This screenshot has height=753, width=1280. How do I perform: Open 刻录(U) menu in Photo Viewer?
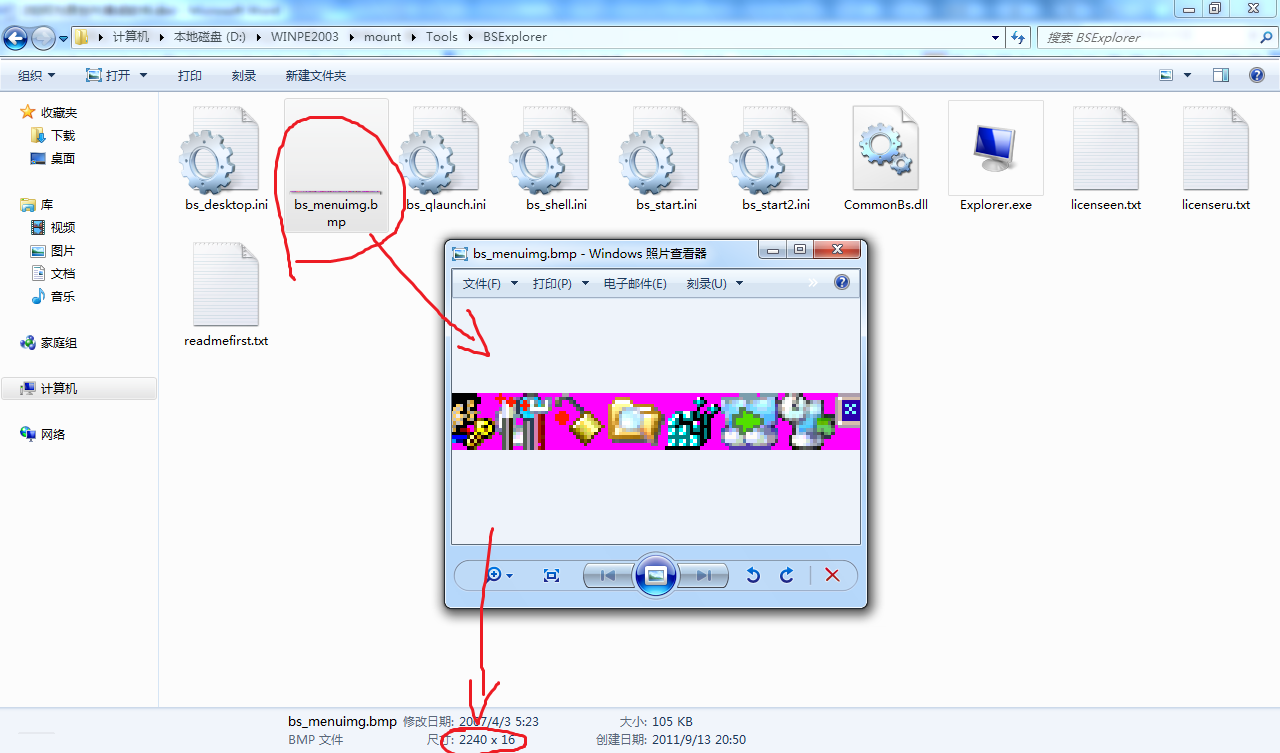(x=714, y=283)
